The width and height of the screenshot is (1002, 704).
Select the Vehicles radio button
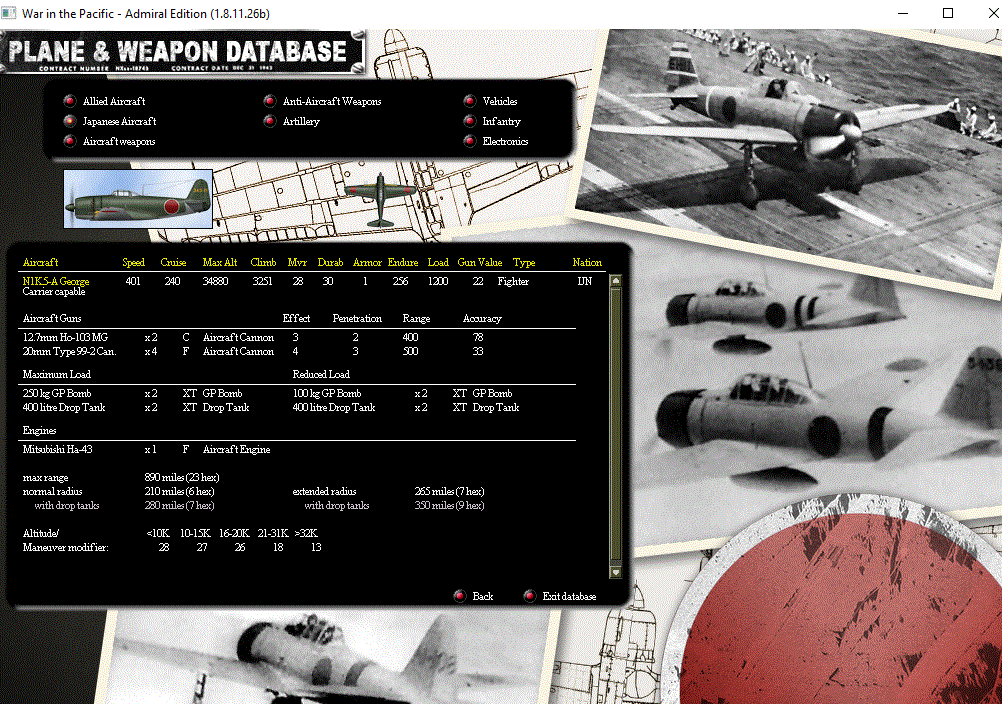click(x=470, y=101)
